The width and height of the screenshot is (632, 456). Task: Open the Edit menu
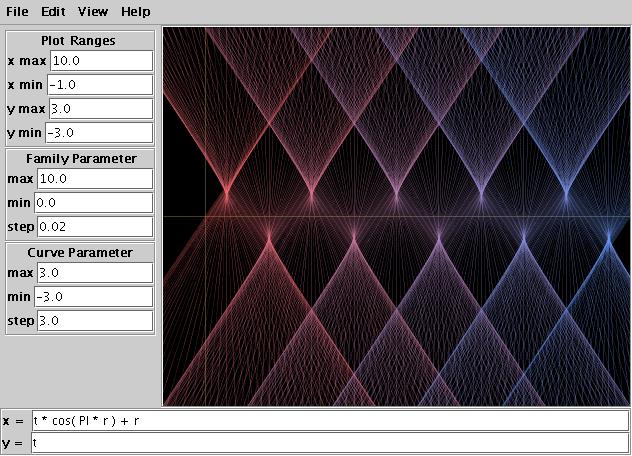(55, 12)
